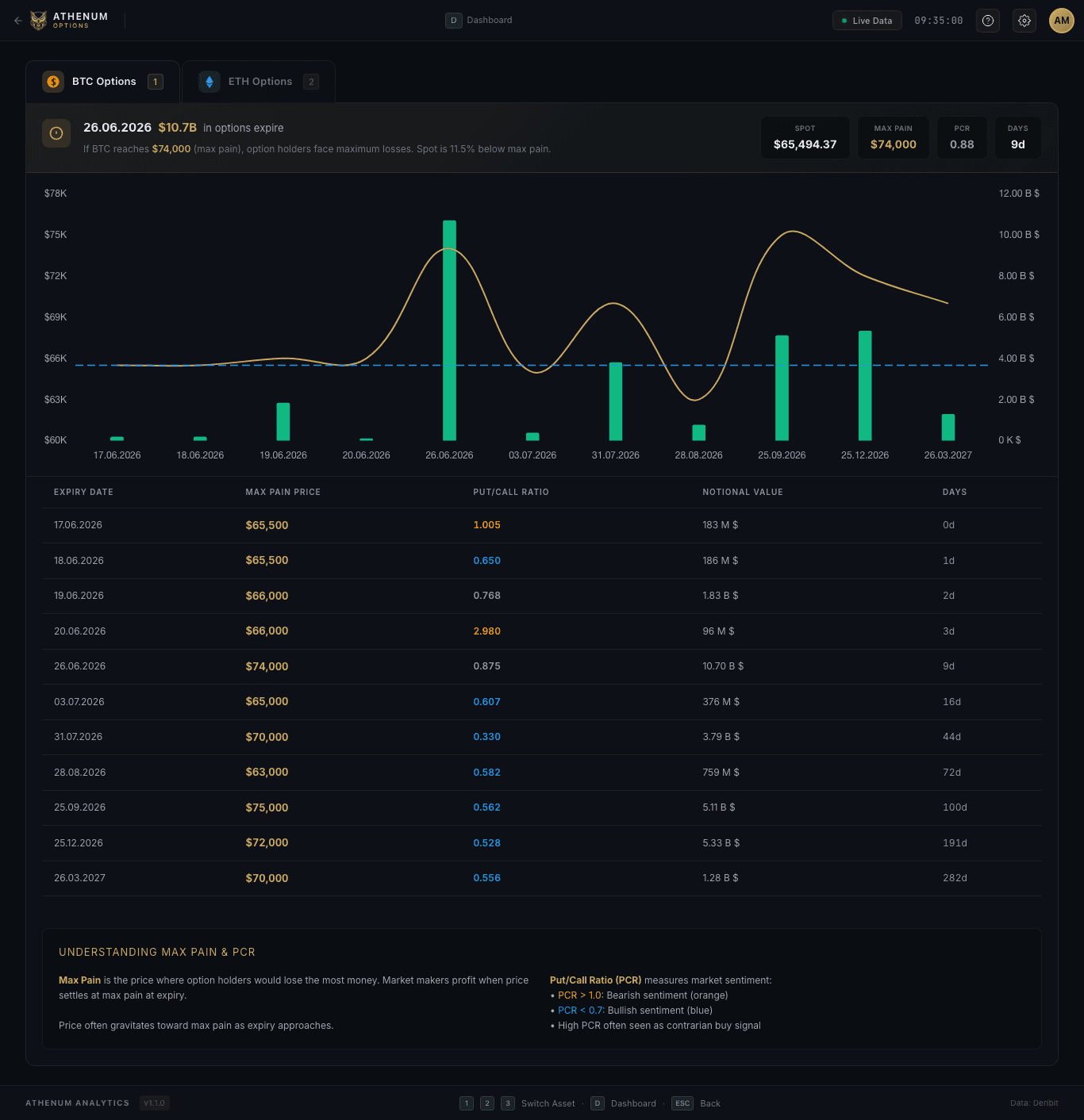This screenshot has height=1120, width=1084.
Task: Open the settings gear icon
Action: point(1024,21)
